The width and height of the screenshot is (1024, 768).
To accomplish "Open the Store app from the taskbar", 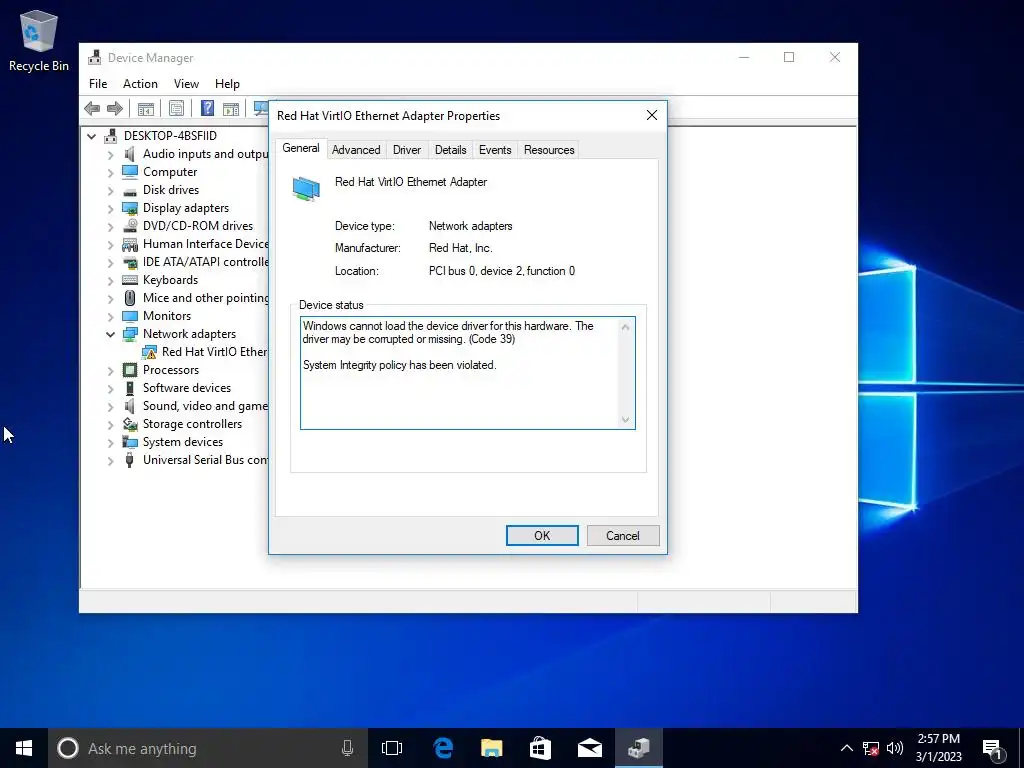I will [540, 748].
